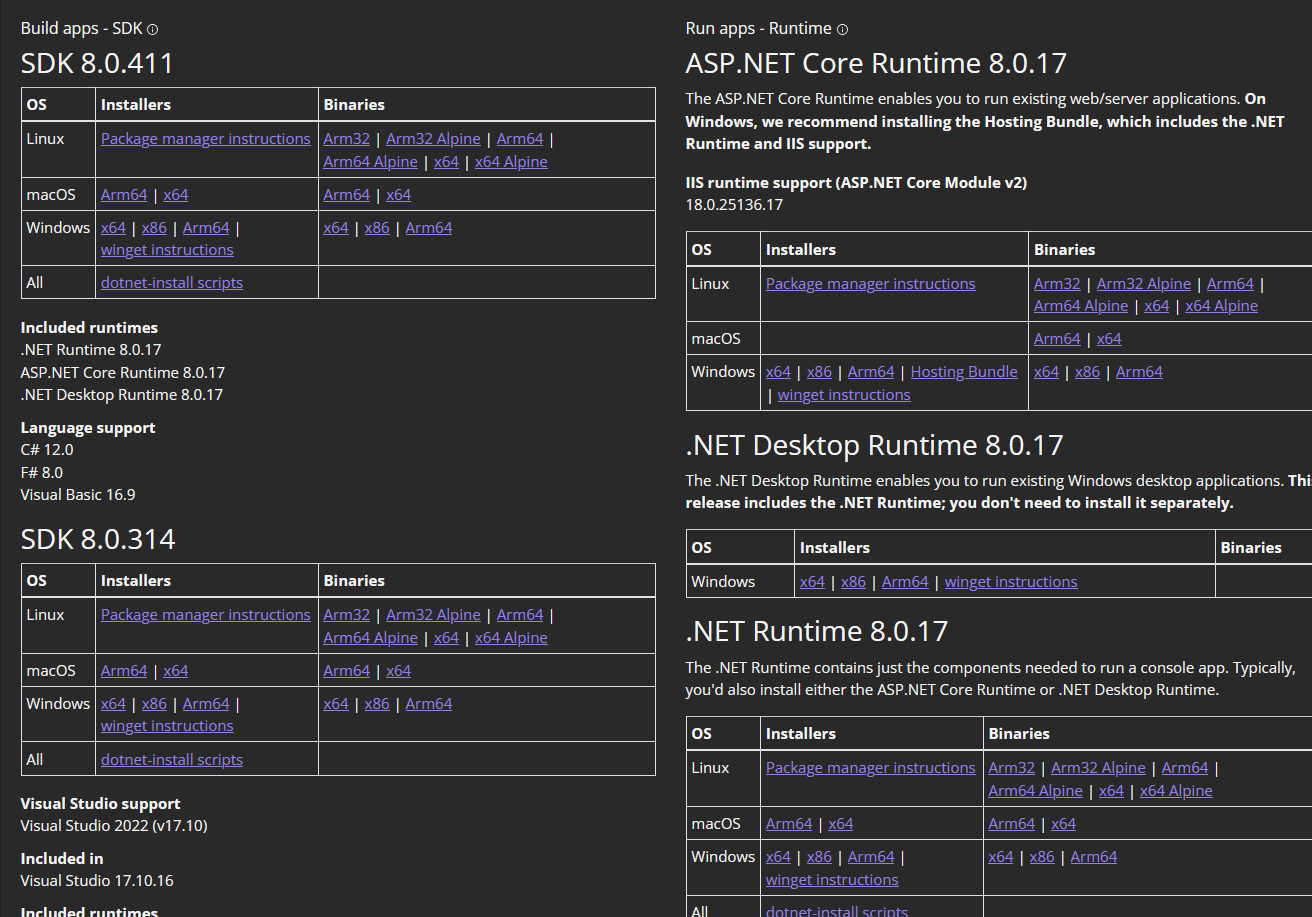Download SDK 8.0.411 Linux Arm32 Alpine binary
Screen dimensions: 1312x917
coord(433,139)
